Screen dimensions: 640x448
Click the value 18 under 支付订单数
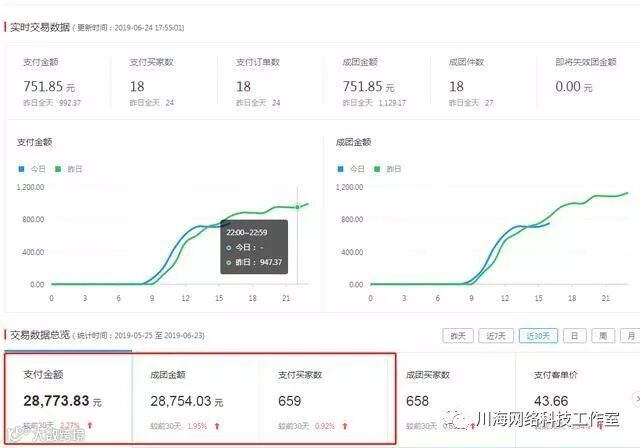coord(244,86)
